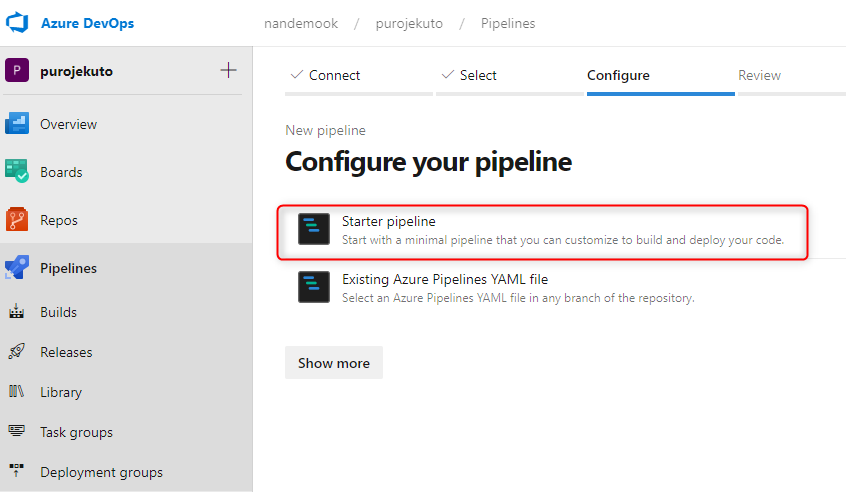The height and width of the screenshot is (492, 846).
Task: Click the Boards icon in sidebar
Action: [17, 171]
